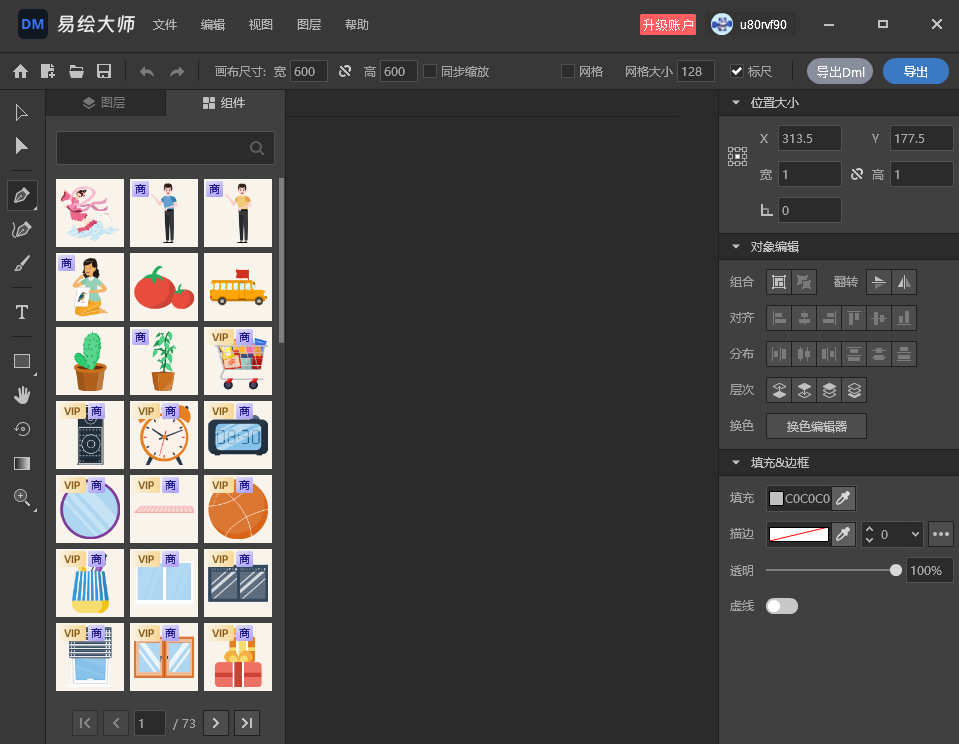Open the 视图 menu
This screenshot has width=959, height=744.
point(261,24)
